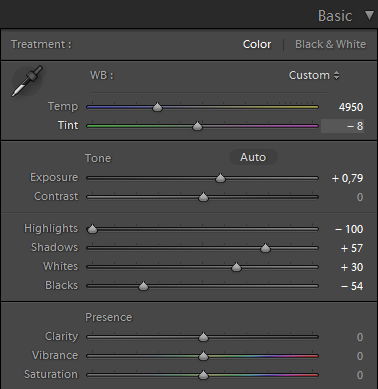Click the Contrast value field

pyautogui.click(x=360, y=197)
